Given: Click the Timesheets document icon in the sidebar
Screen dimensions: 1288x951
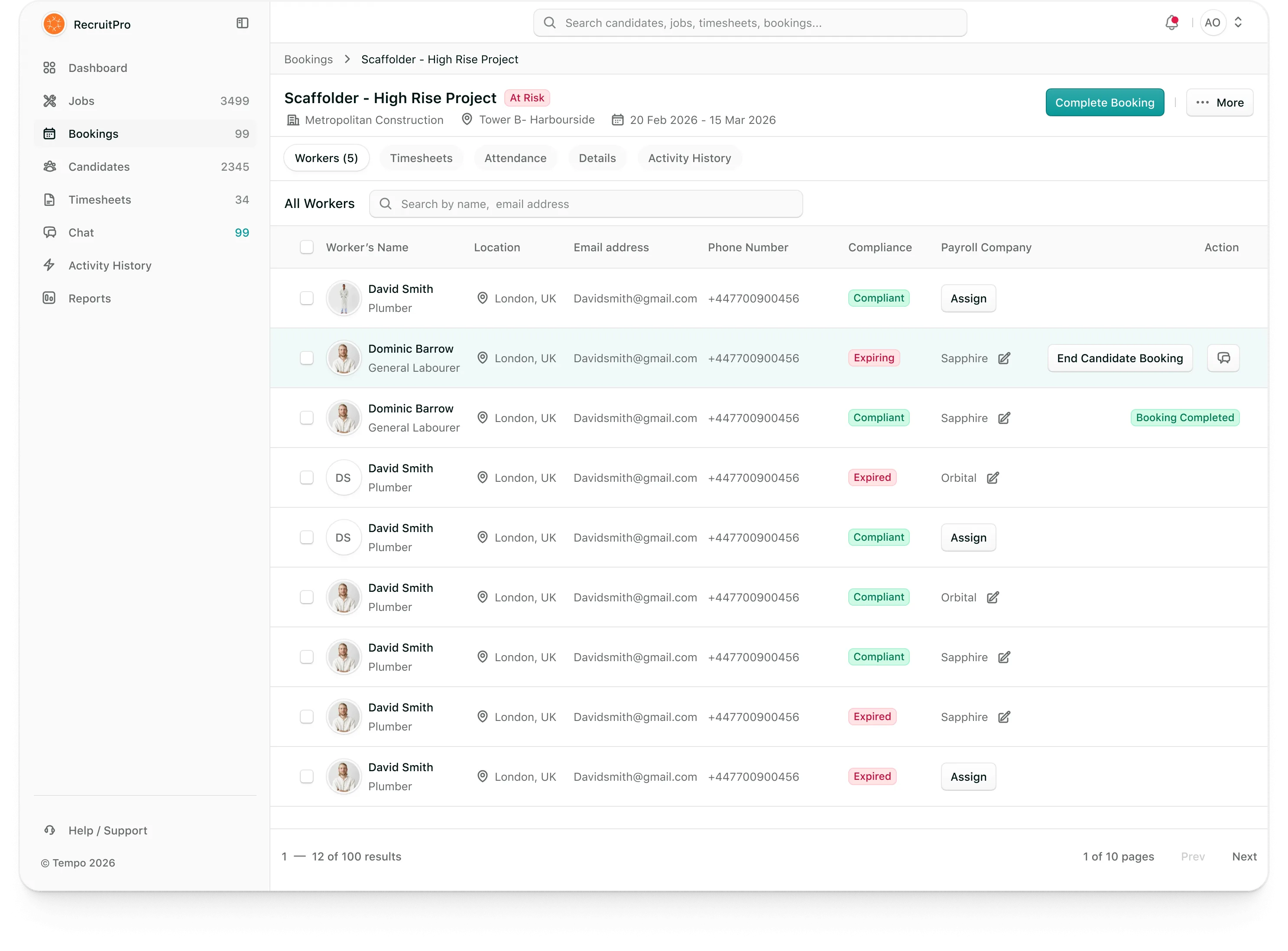Looking at the screenshot, I should (49, 200).
